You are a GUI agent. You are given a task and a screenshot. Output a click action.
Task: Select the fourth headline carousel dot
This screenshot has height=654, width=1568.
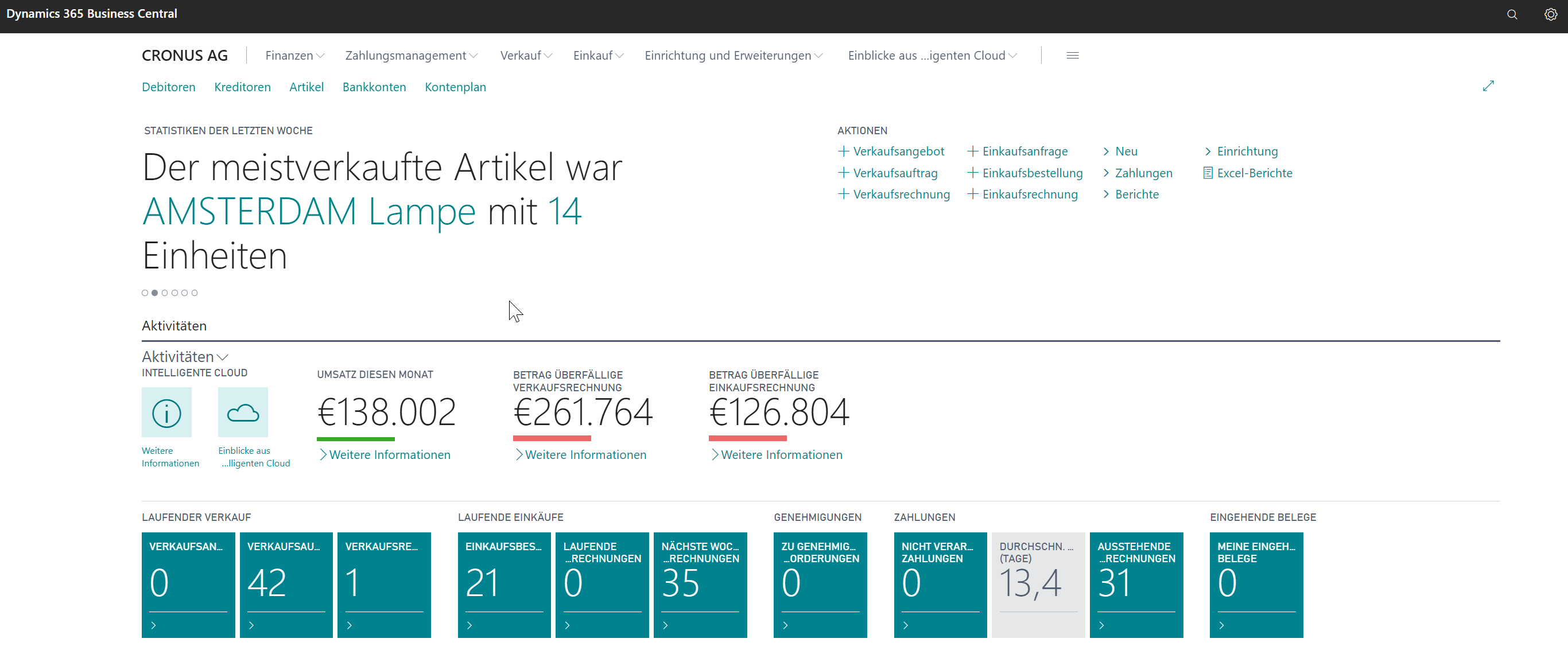174,293
